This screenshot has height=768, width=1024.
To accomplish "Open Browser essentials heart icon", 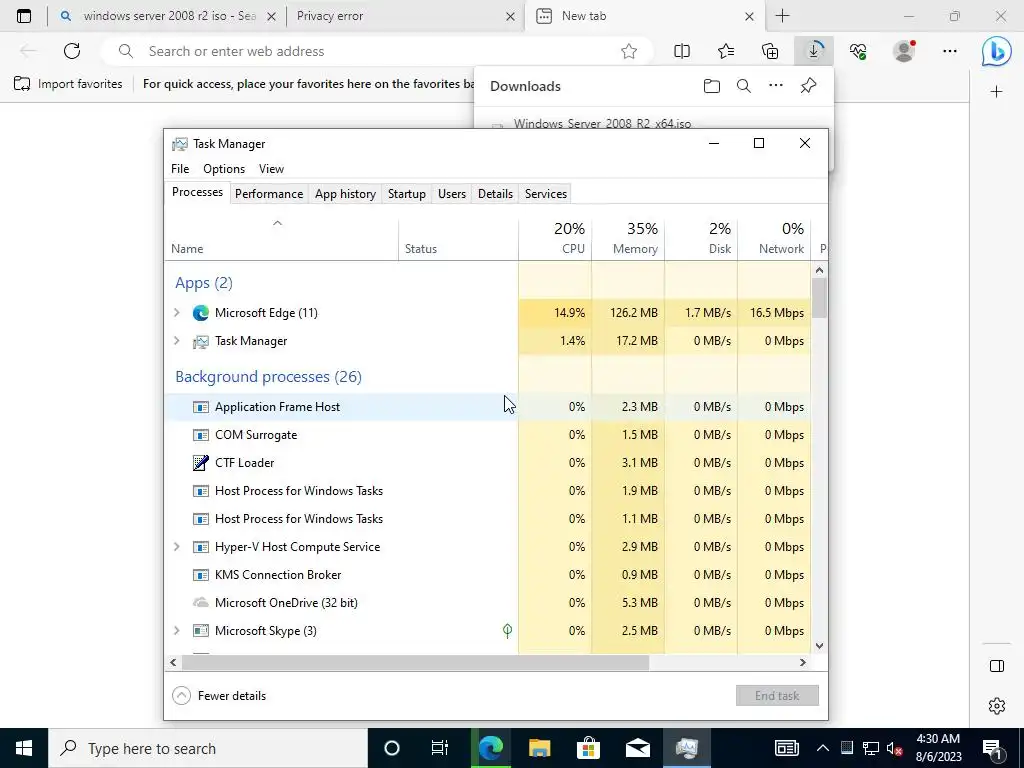I will click(x=858, y=51).
